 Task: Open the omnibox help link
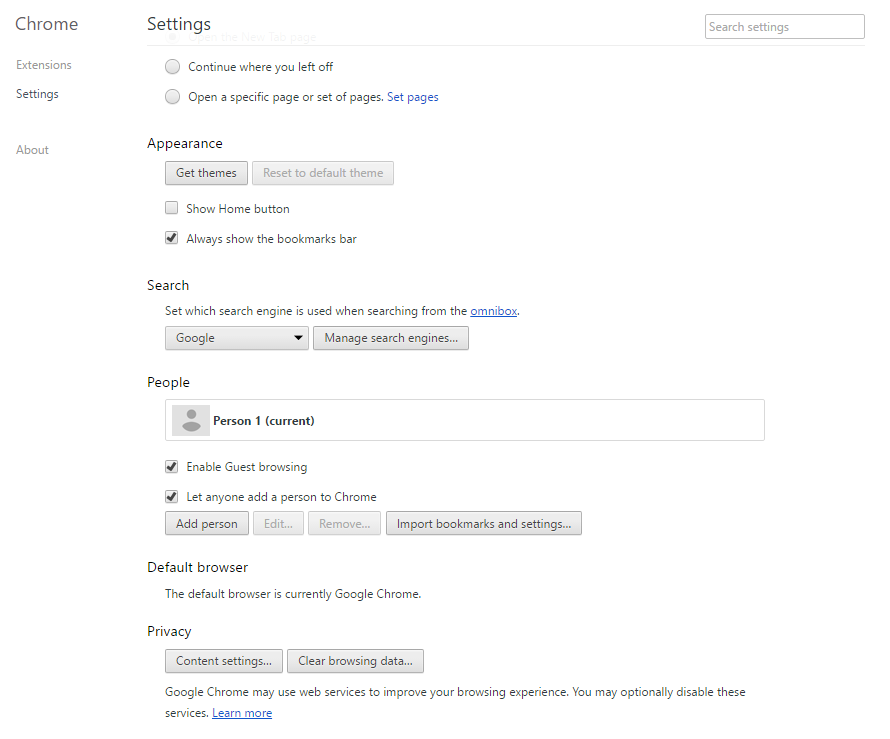[494, 311]
